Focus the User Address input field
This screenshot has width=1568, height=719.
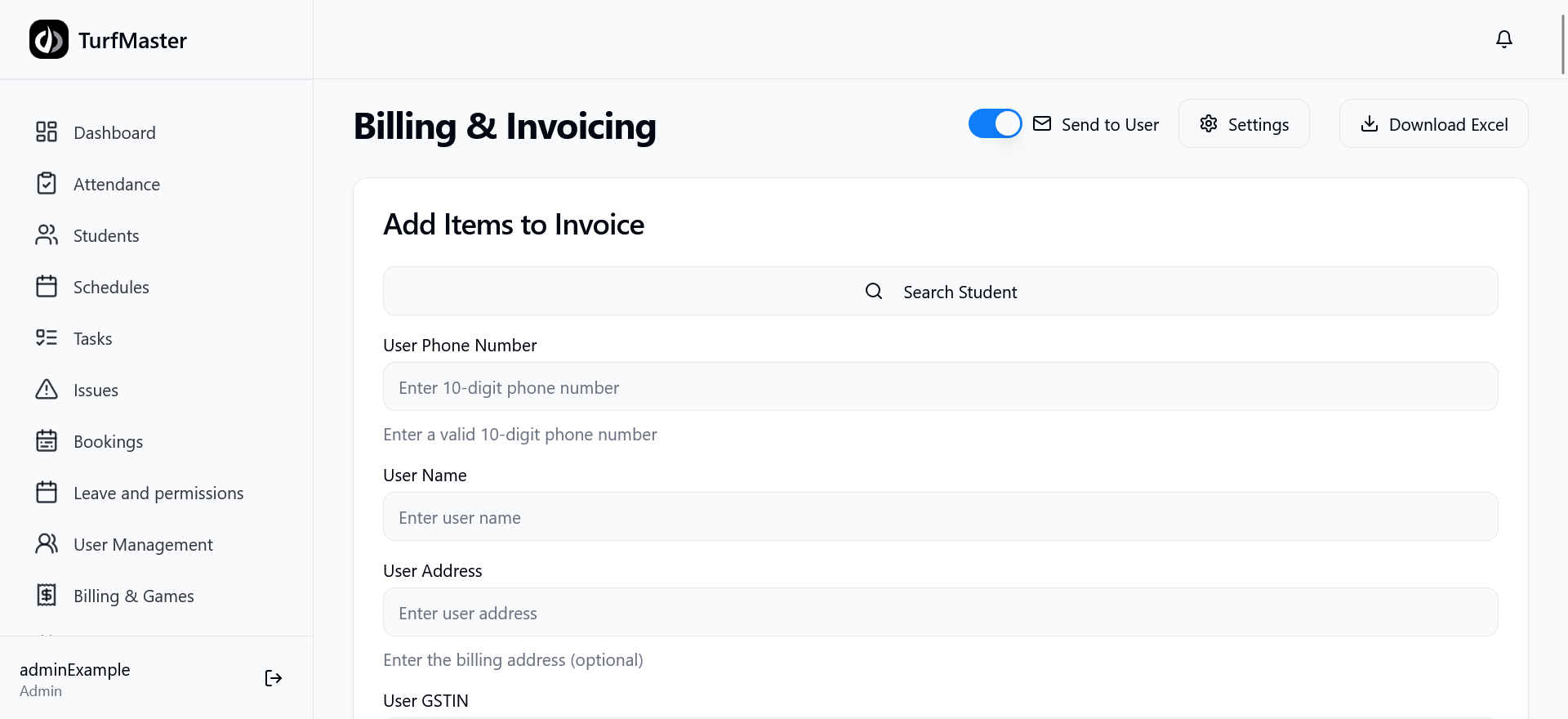click(x=941, y=613)
